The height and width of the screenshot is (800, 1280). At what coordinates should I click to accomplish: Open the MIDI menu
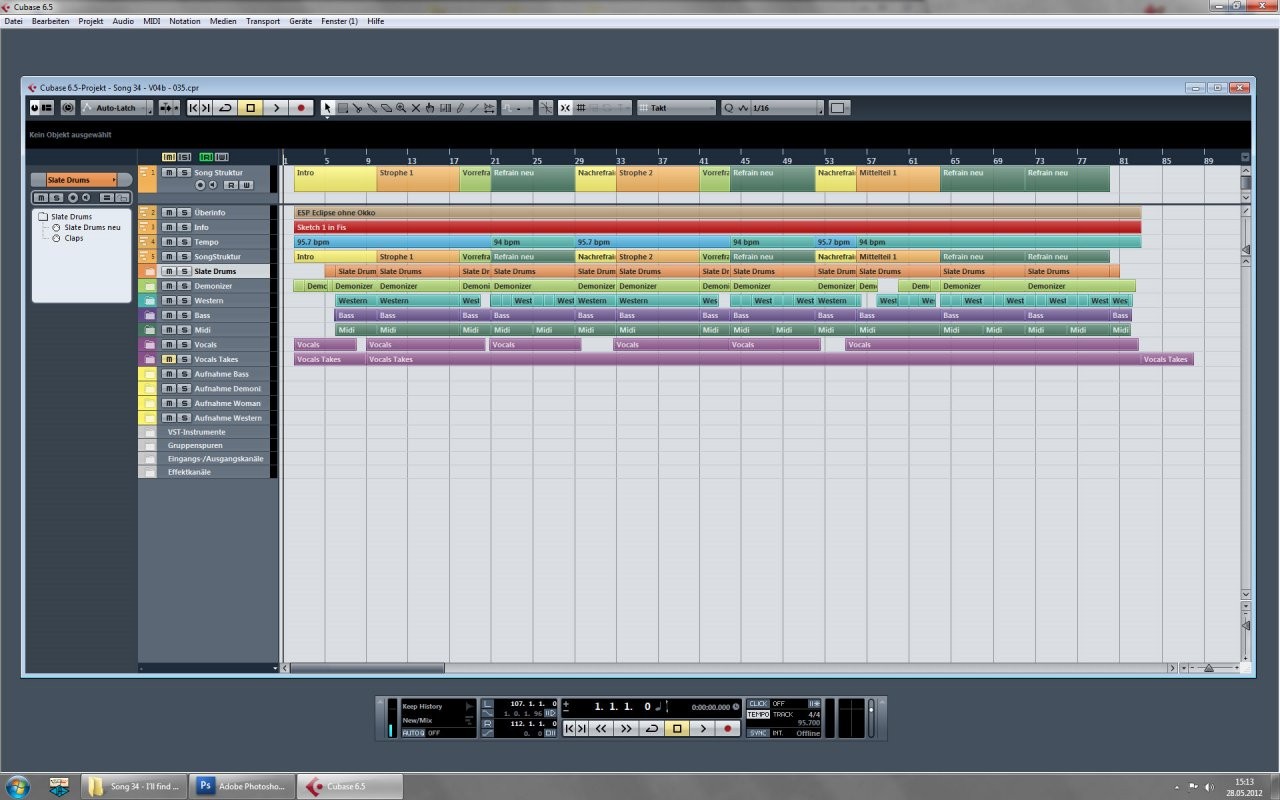pos(151,21)
